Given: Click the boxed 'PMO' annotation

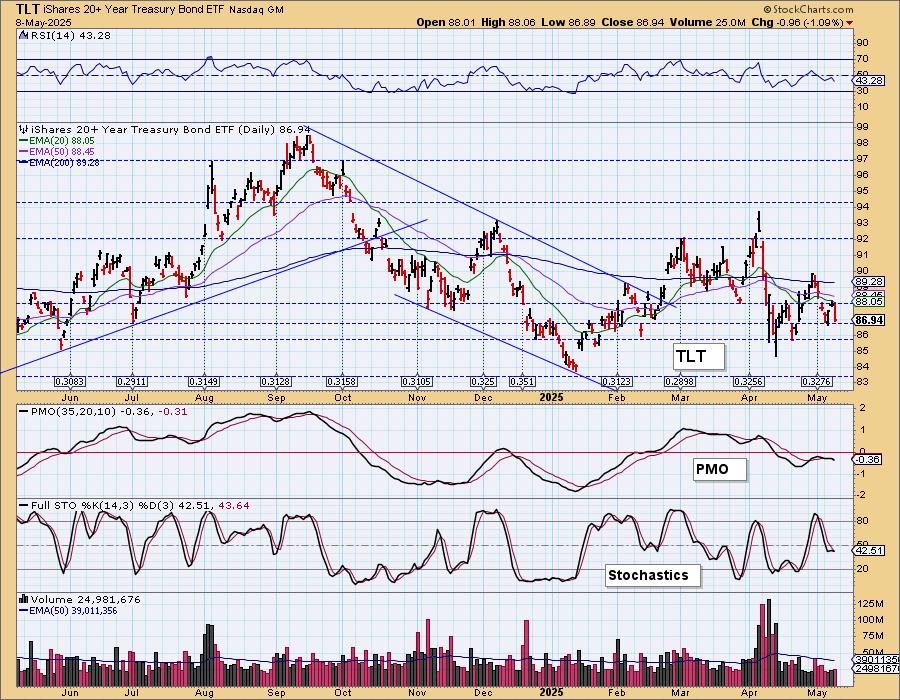Looking at the screenshot, I should pyautogui.click(x=719, y=469).
